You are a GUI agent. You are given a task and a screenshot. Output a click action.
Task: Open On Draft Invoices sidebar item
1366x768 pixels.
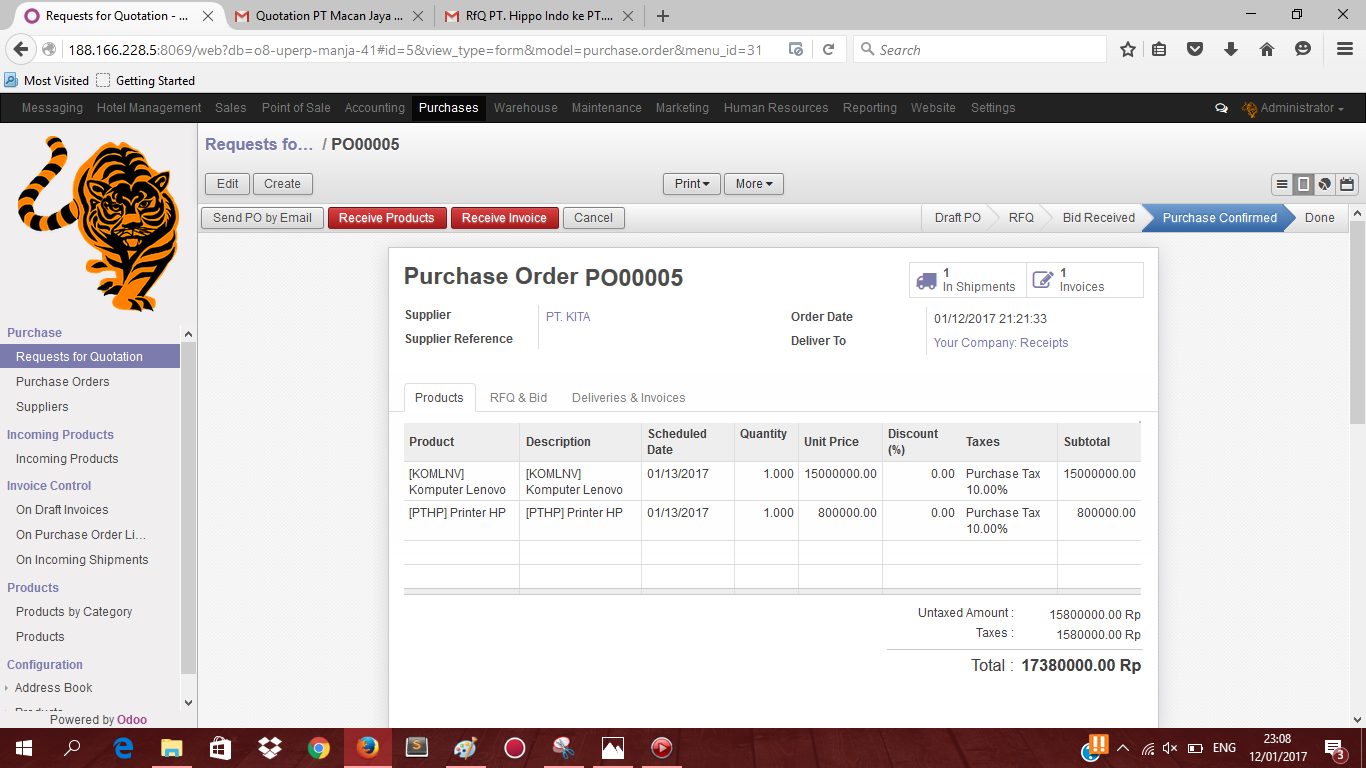tap(62, 510)
